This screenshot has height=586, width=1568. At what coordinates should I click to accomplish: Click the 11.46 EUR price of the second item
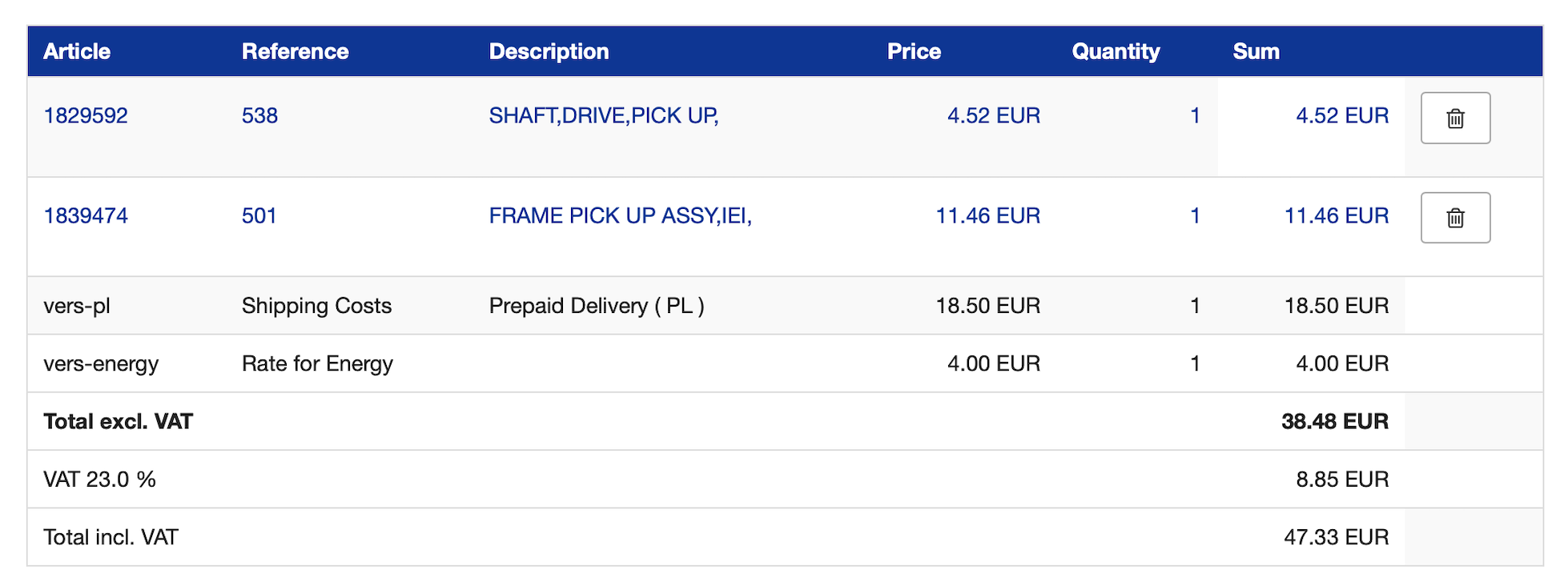988,215
